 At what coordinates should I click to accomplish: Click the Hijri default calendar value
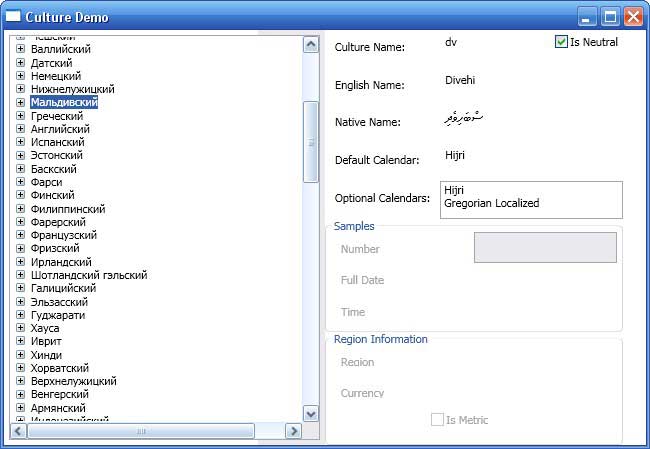(x=455, y=155)
